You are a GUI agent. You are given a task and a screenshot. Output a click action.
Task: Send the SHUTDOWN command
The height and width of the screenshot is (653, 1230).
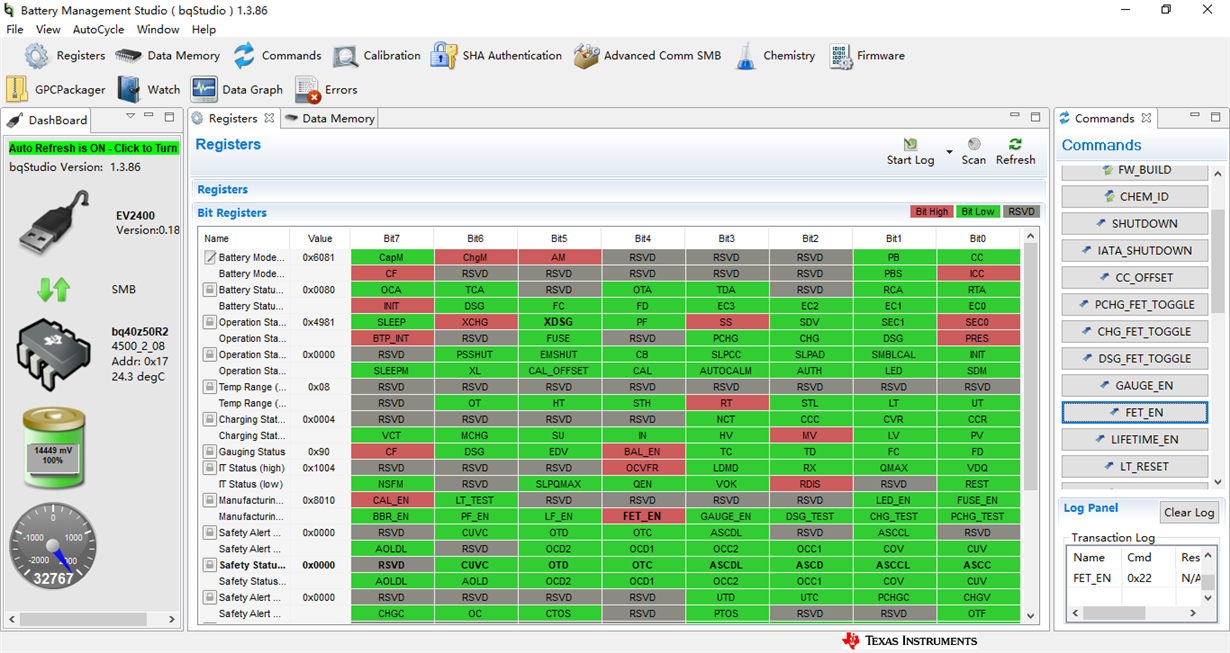[1136, 223]
